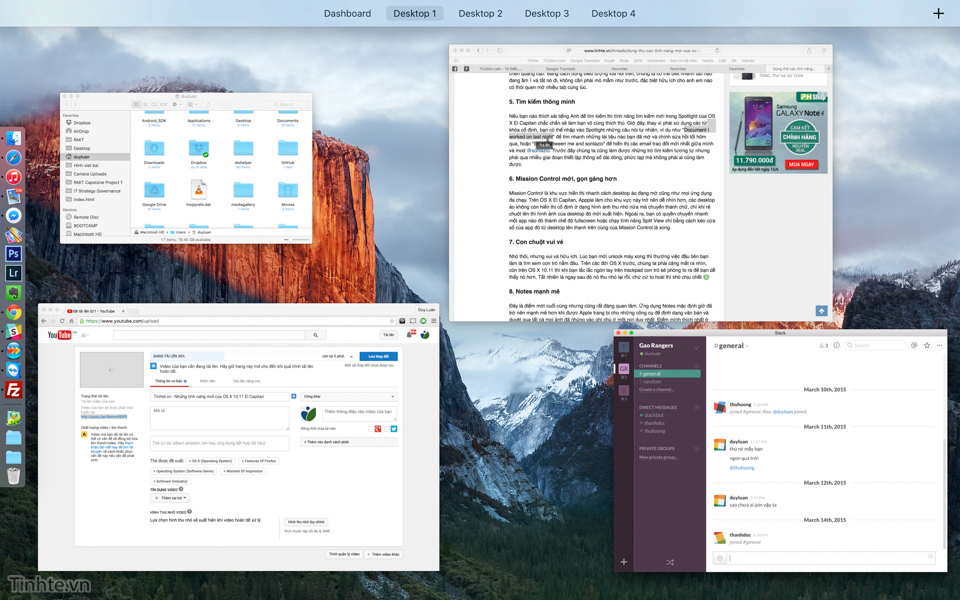The image size is (960, 600).
Task: Click the Finder search field
Action: [x=287, y=104]
